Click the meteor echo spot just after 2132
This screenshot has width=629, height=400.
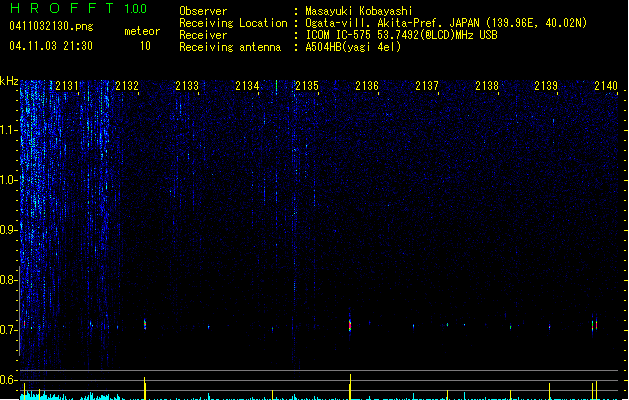(x=145, y=324)
